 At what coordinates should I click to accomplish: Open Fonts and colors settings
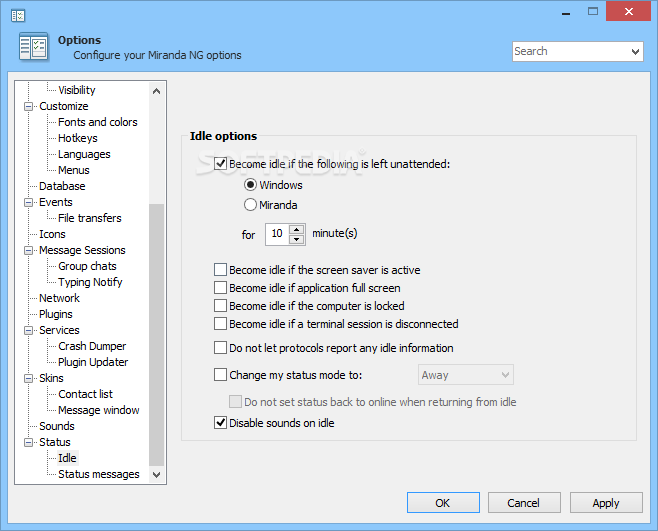pyautogui.click(x=97, y=122)
